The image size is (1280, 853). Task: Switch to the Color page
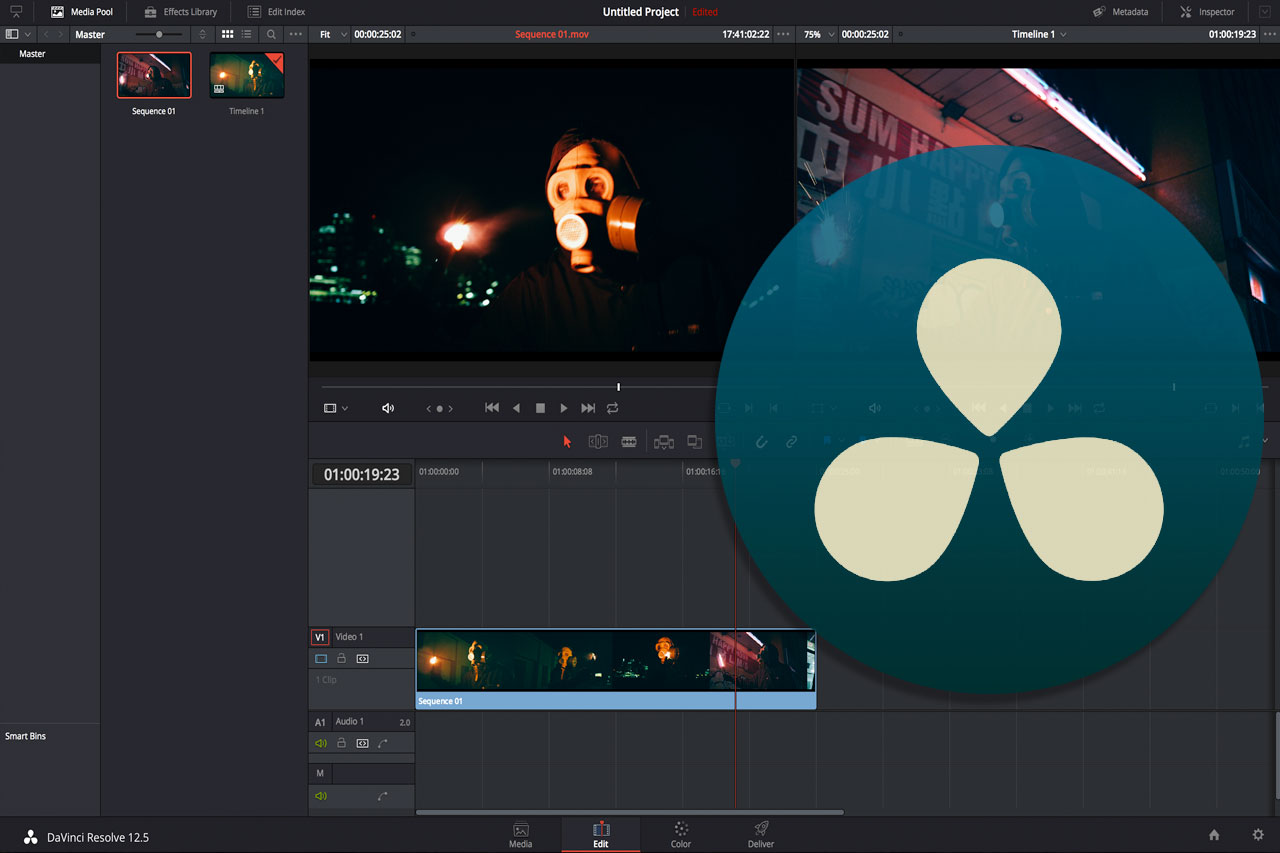[x=681, y=834]
